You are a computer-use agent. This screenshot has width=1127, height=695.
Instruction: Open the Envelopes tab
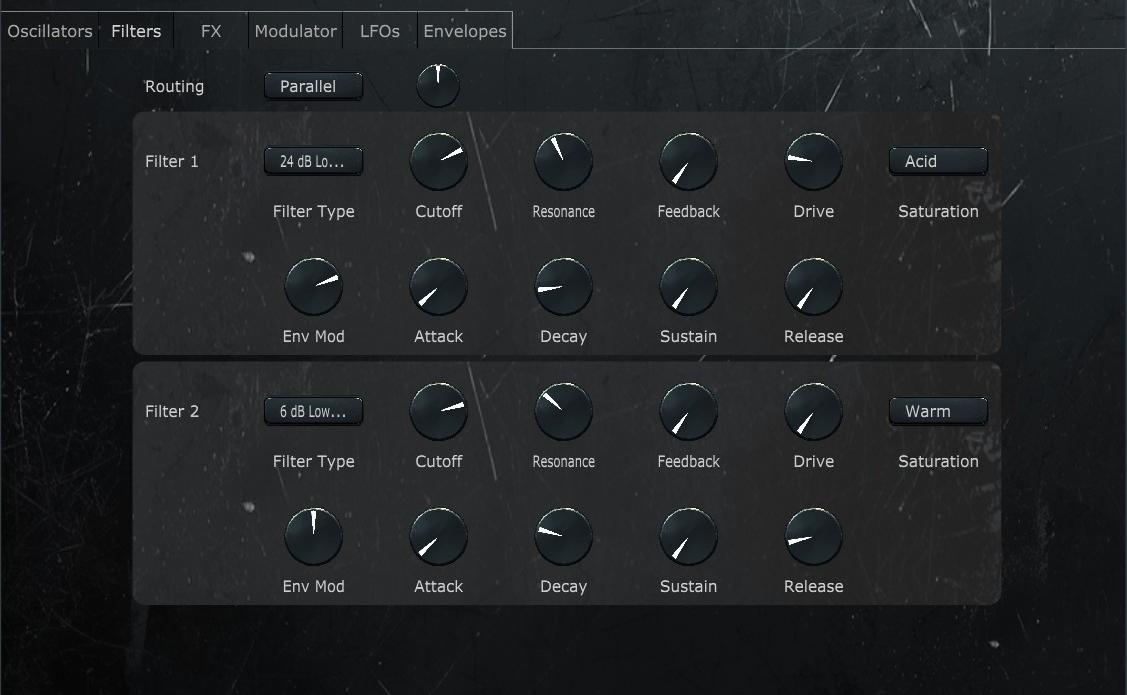click(464, 31)
